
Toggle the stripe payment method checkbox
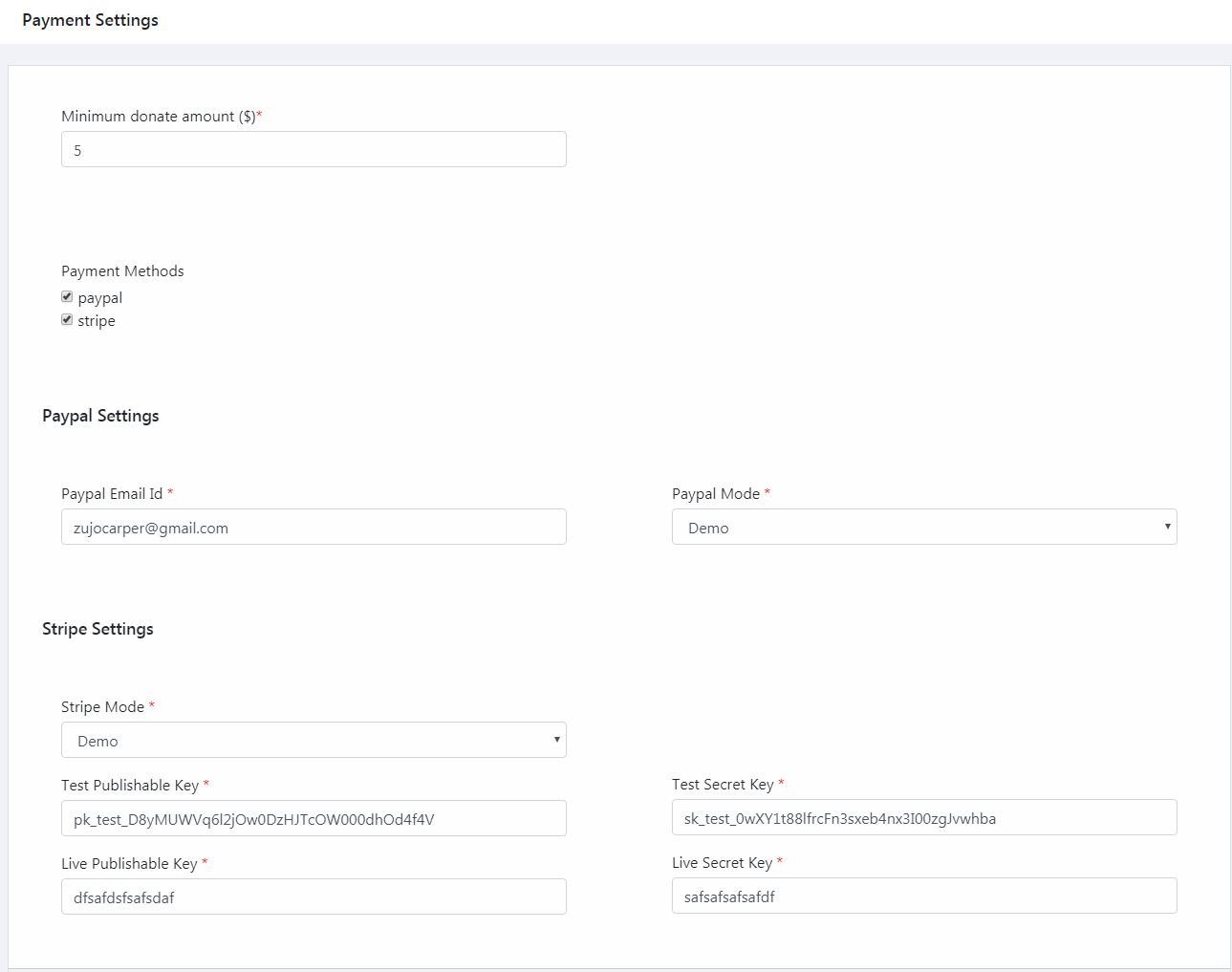(67, 320)
